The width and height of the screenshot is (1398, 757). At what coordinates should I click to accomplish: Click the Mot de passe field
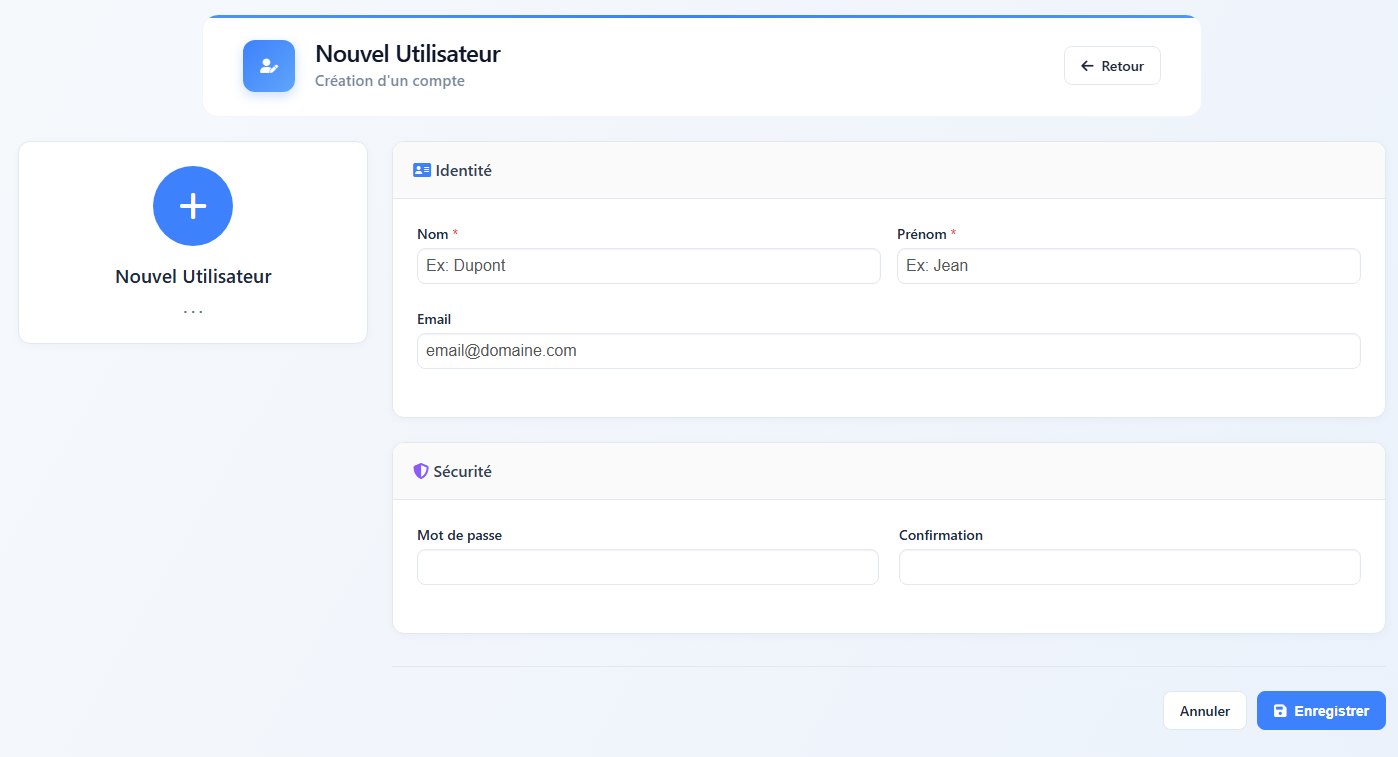(x=647, y=567)
